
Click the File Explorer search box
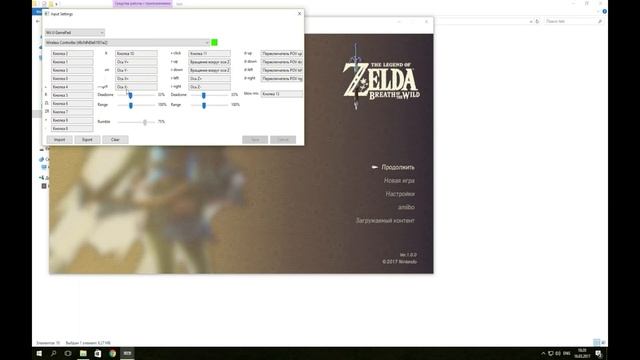(x=574, y=21)
